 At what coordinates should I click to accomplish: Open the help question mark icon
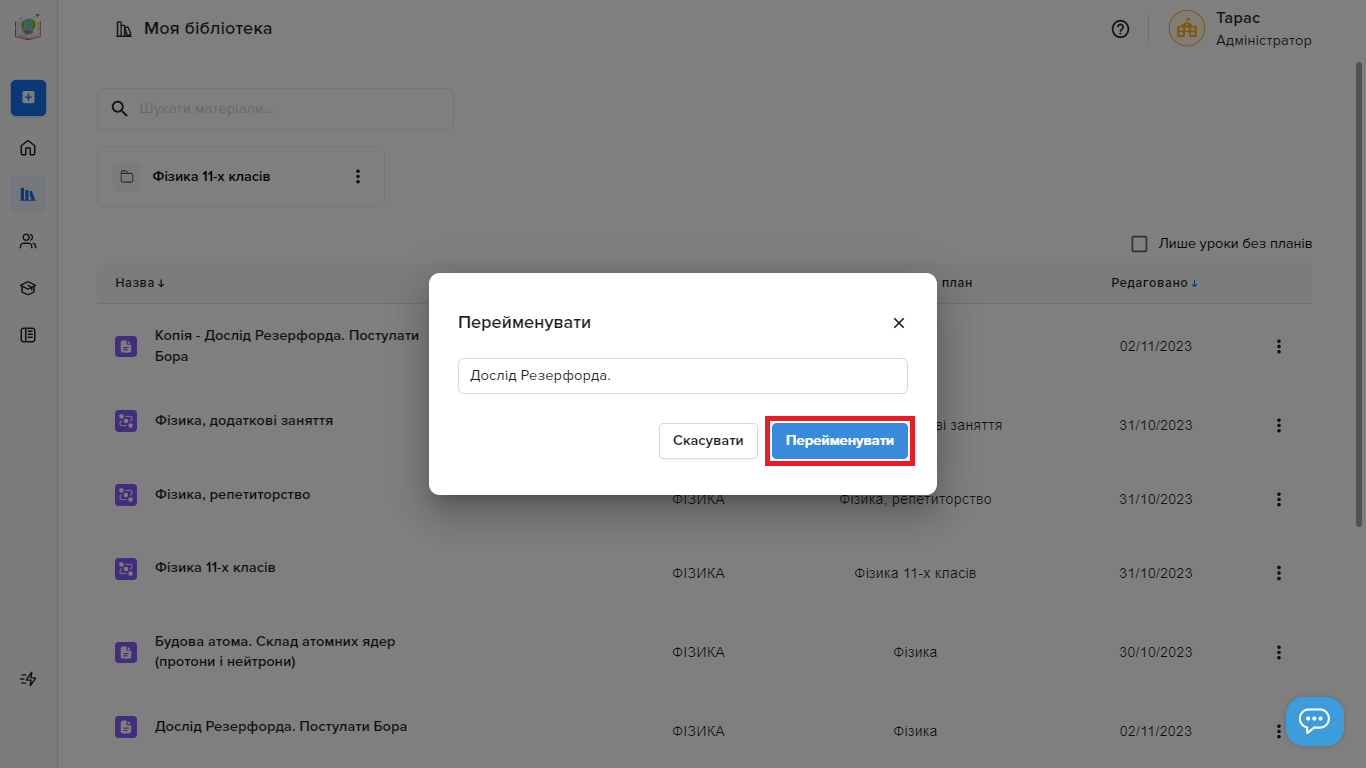pos(1120,29)
